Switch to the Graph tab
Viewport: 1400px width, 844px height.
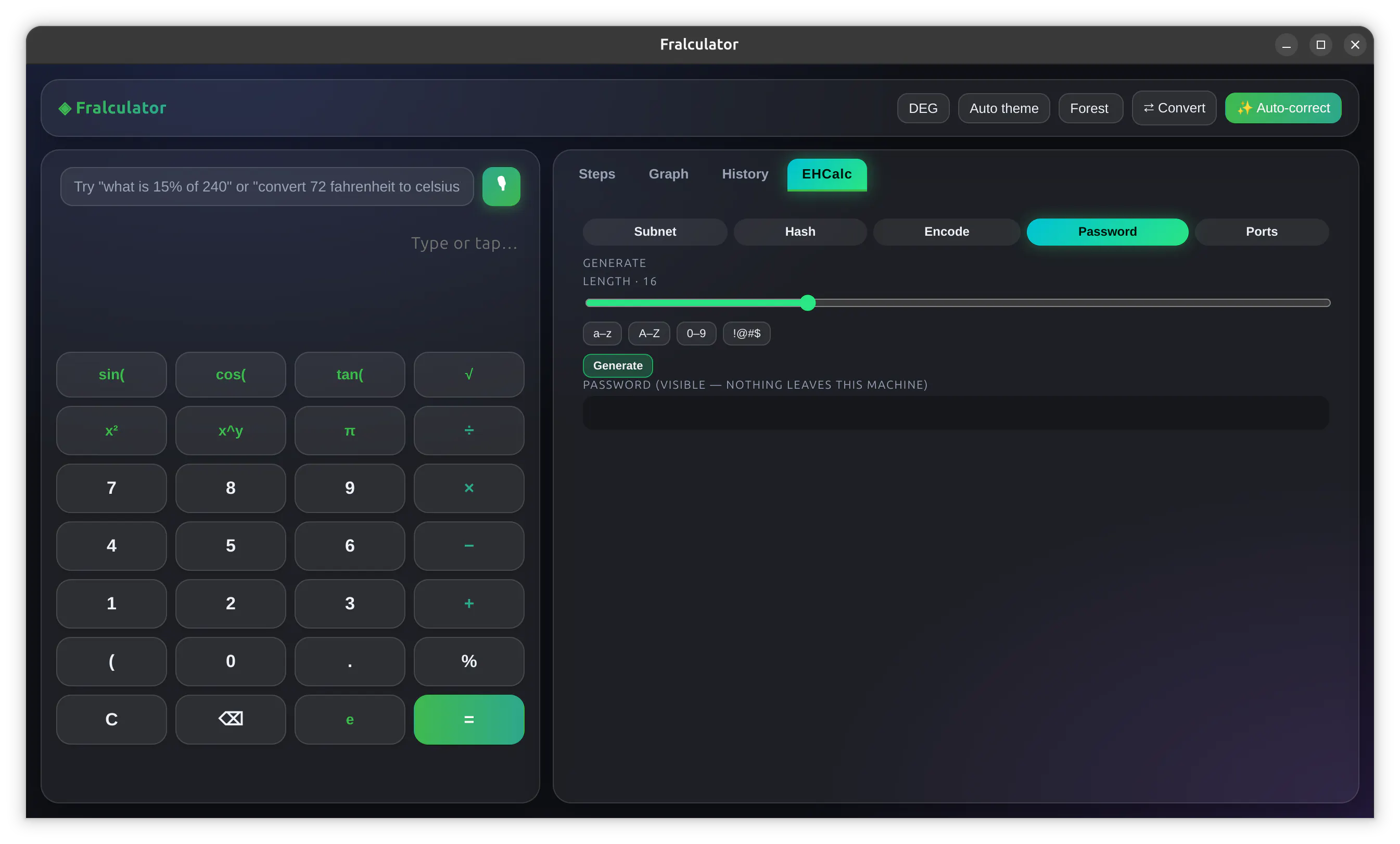(x=668, y=174)
